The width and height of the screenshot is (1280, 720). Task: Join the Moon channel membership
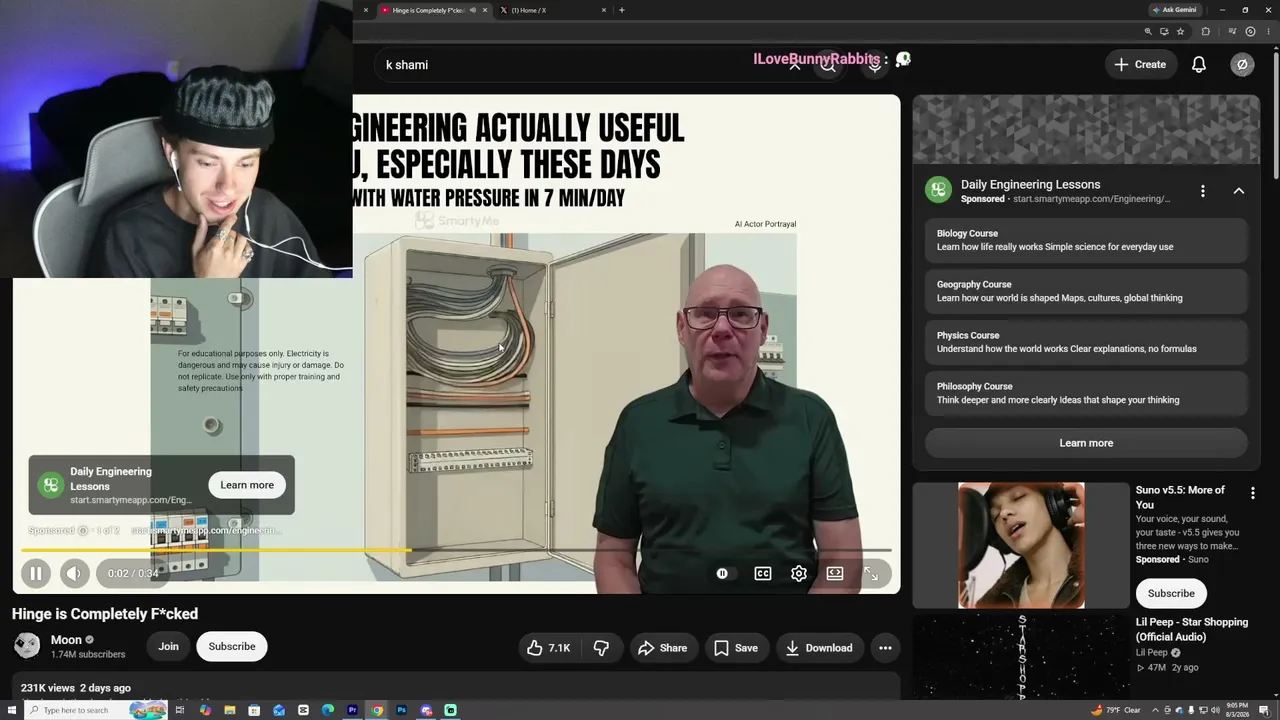pos(168,646)
